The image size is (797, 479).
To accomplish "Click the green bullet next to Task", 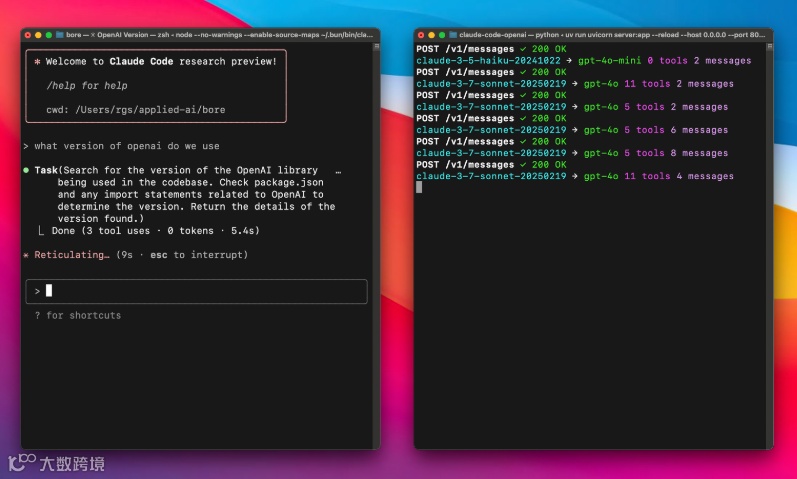I will pyautogui.click(x=26, y=170).
